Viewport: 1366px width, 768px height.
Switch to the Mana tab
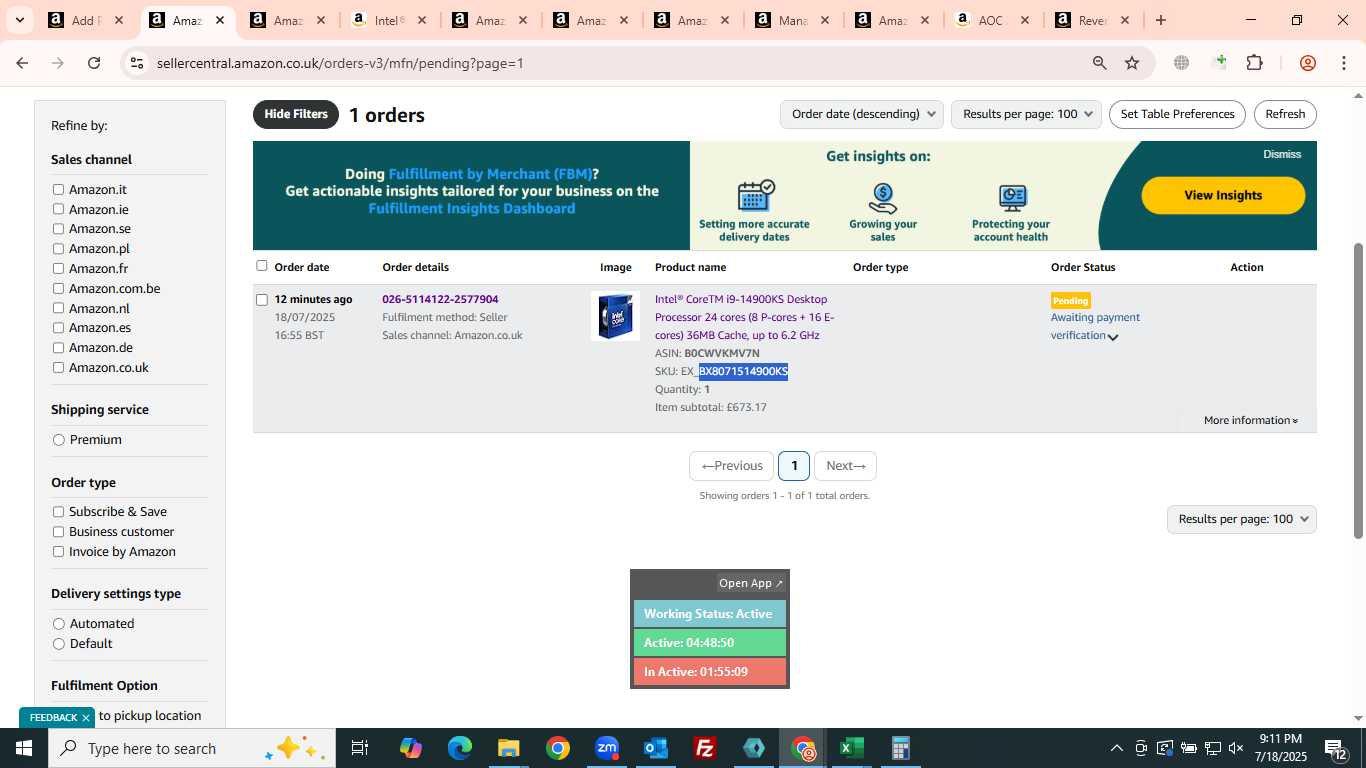coord(790,20)
